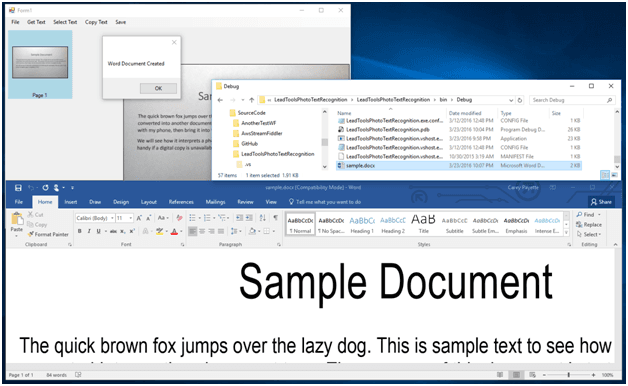The width and height of the screenshot is (628, 386).
Task: Open the Select dropdown in Editing
Action: tap(589, 234)
